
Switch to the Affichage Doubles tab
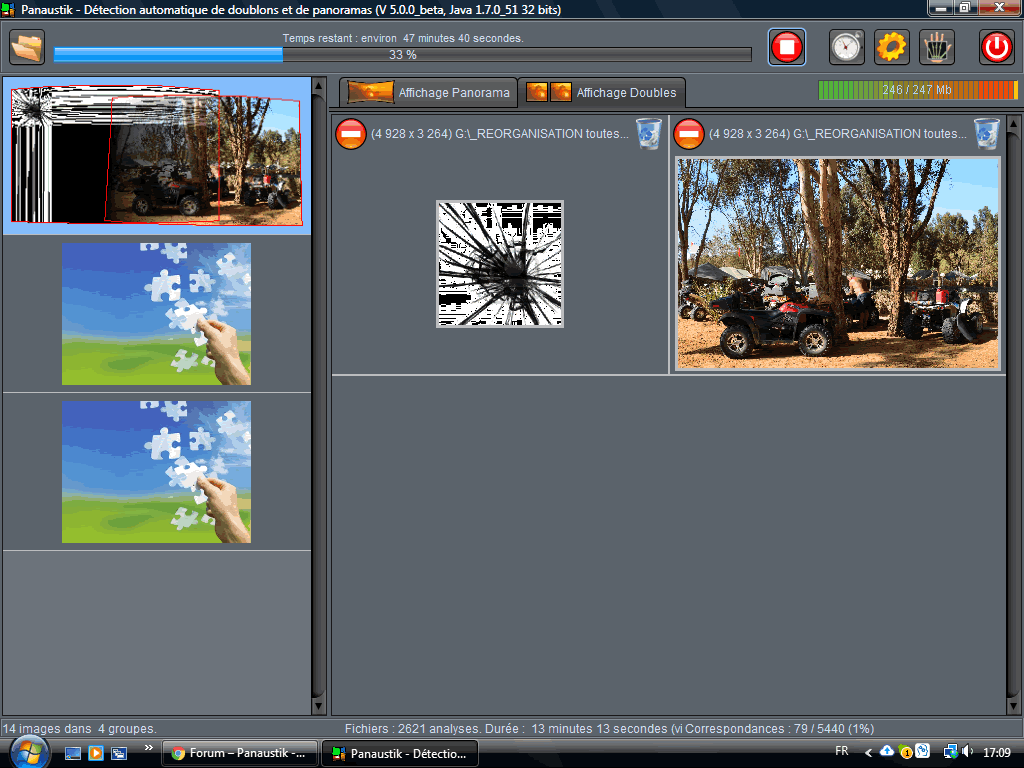point(602,93)
